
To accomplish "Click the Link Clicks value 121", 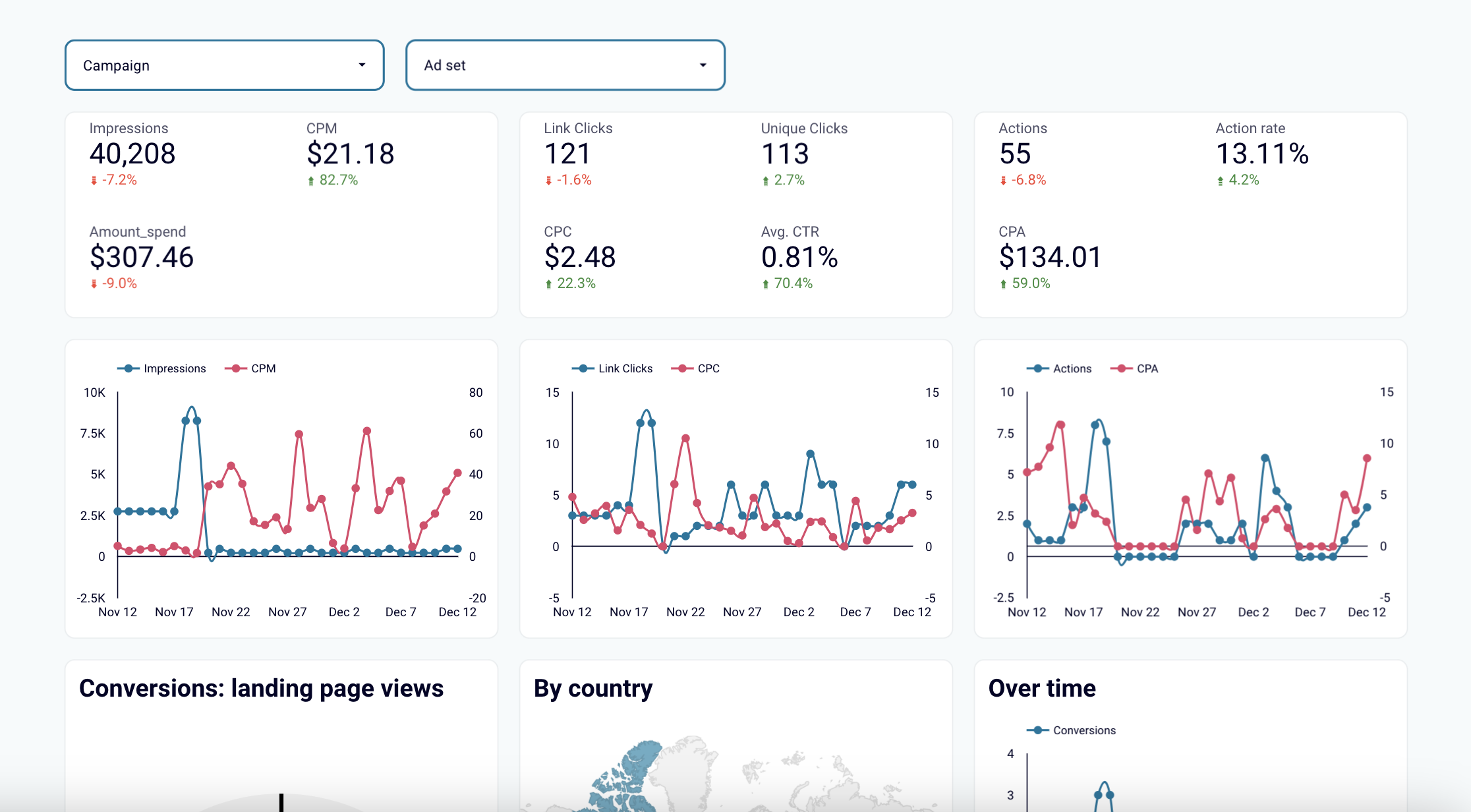I will tap(567, 154).
